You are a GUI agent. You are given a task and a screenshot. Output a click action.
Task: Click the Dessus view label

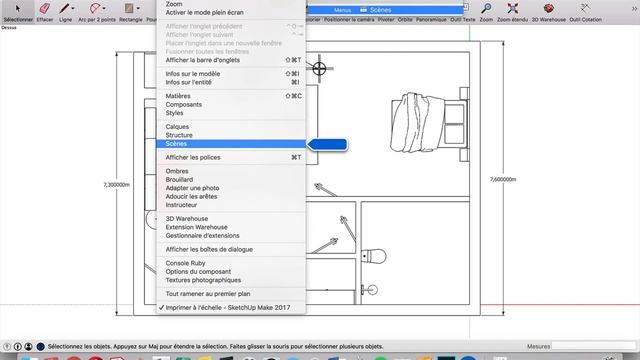(x=9, y=28)
